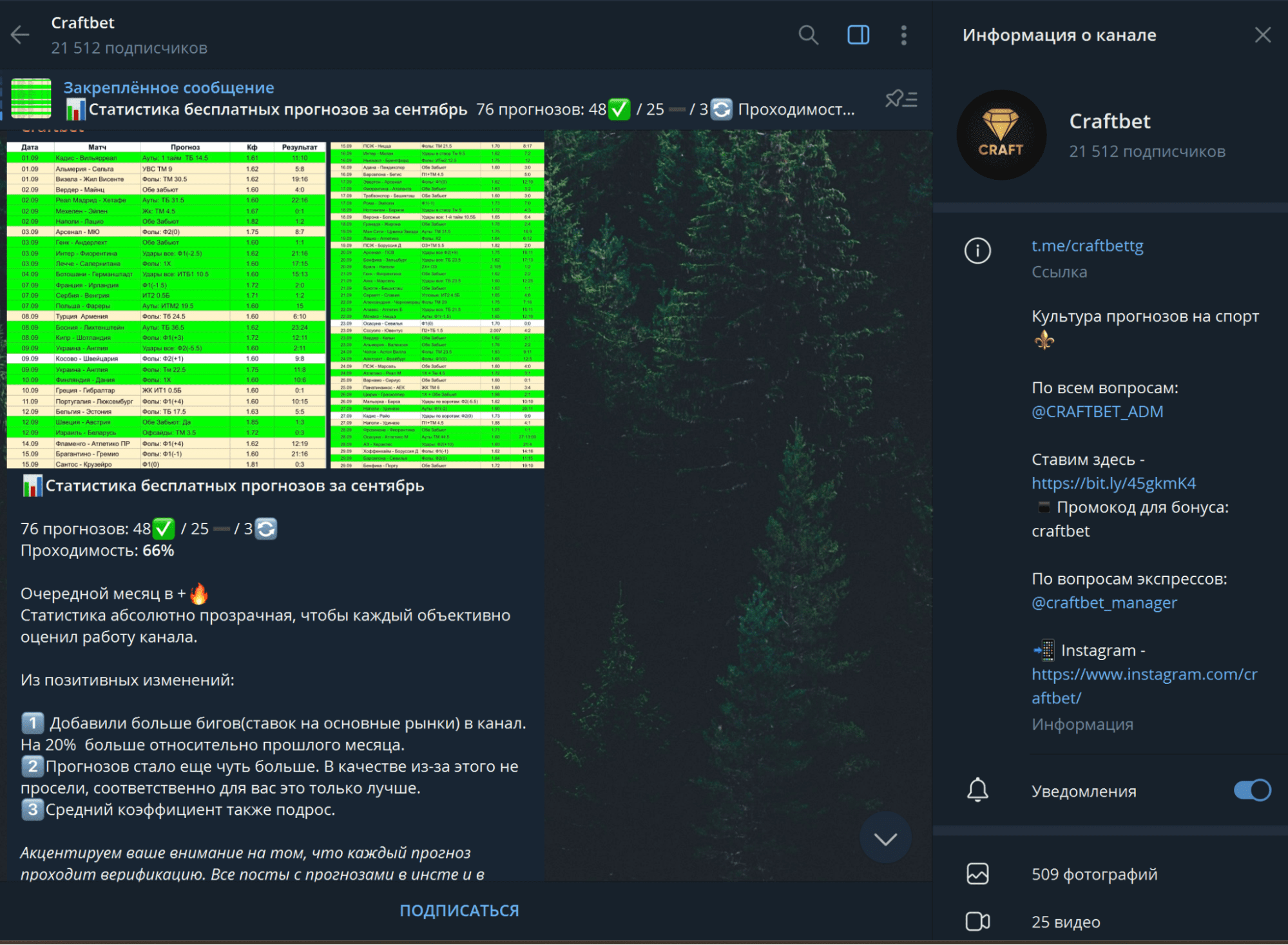Click the video camera icon
The image size is (1288, 945).
pyautogui.click(x=977, y=922)
